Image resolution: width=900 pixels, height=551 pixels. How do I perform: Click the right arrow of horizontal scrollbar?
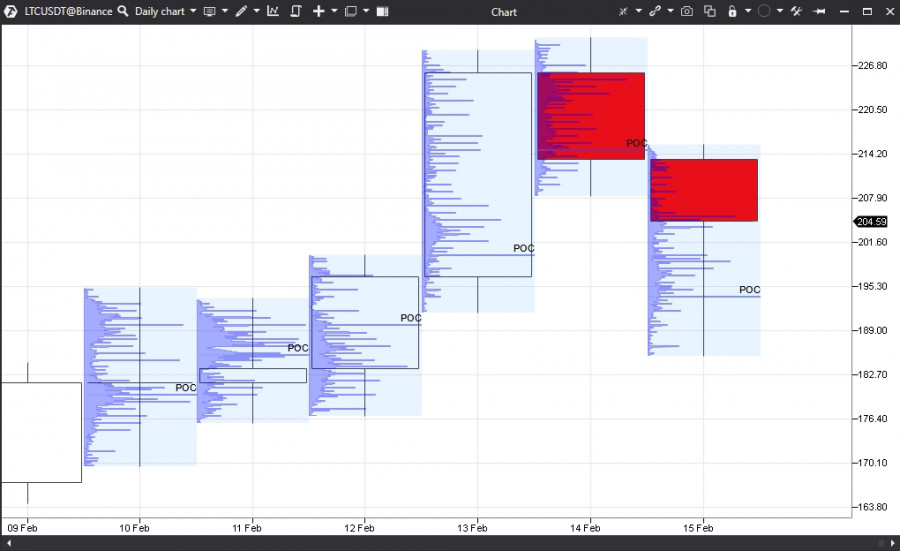click(x=893, y=543)
